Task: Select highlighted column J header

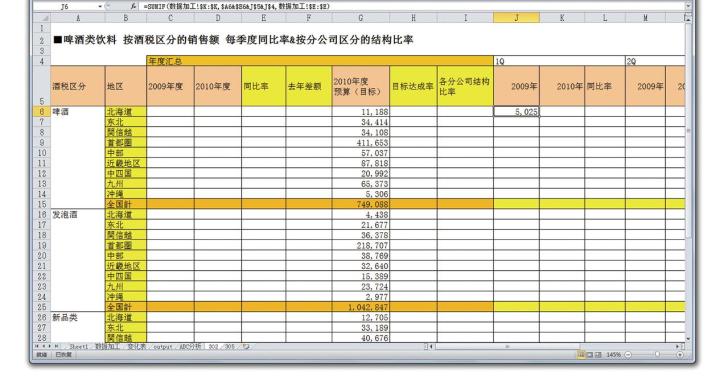Action: [517, 18]
